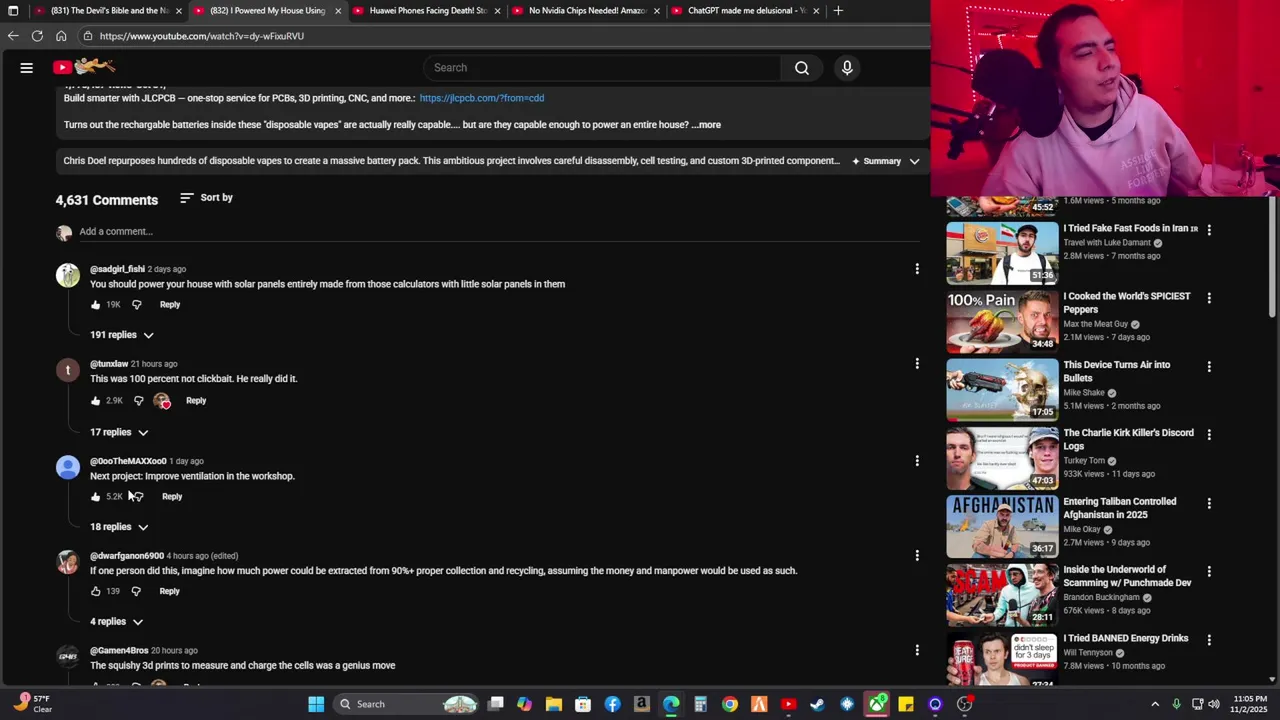Expand the 4 replies thread

pos(116,622)
